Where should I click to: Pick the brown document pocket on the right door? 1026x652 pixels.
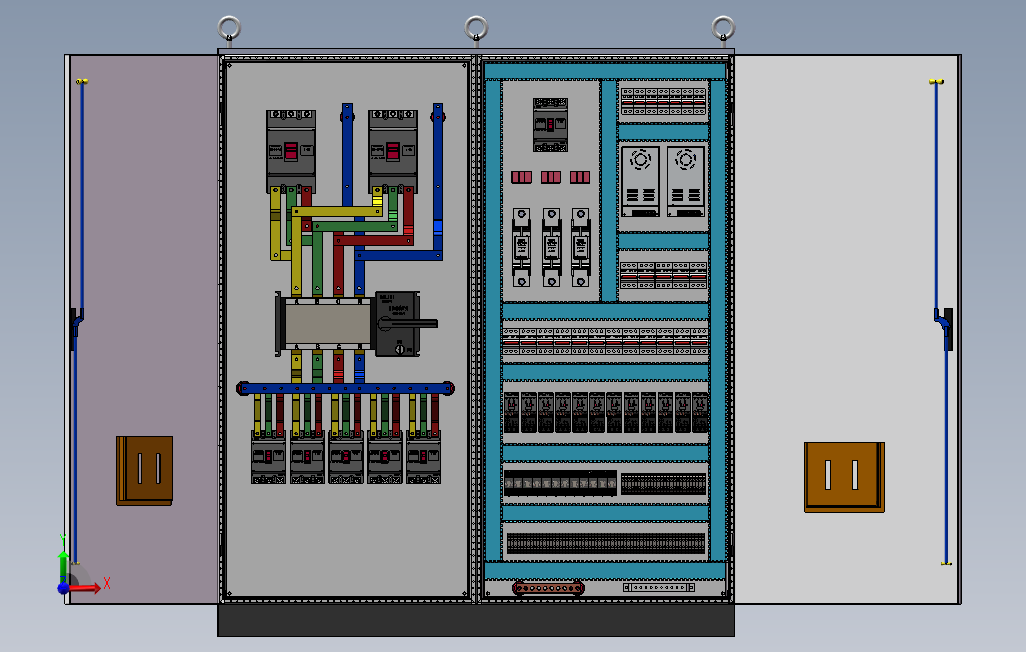pos(844,477)
